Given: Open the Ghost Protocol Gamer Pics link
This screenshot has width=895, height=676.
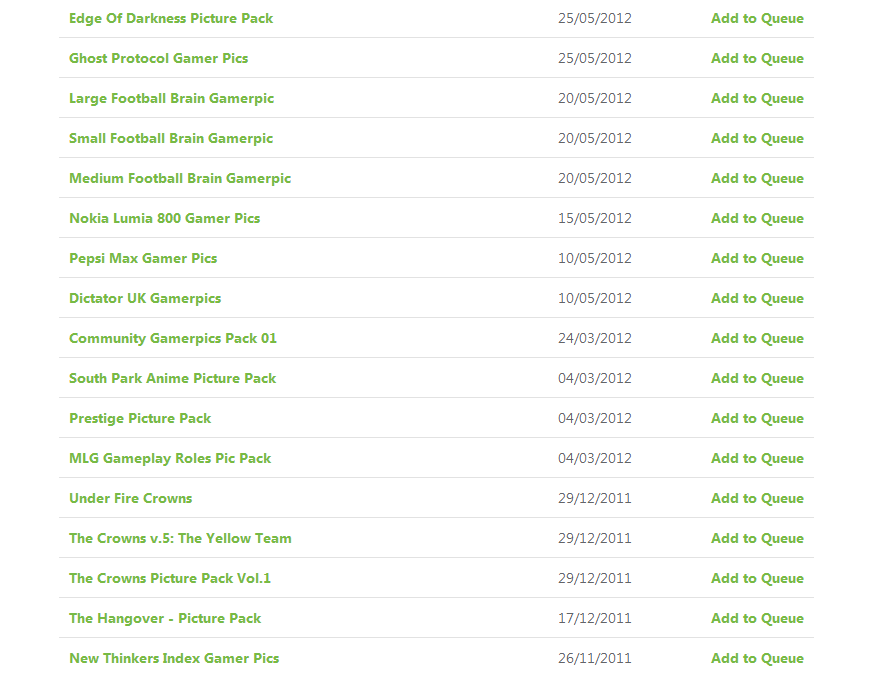Looking at the screenshot, I should tap(158, 58).
